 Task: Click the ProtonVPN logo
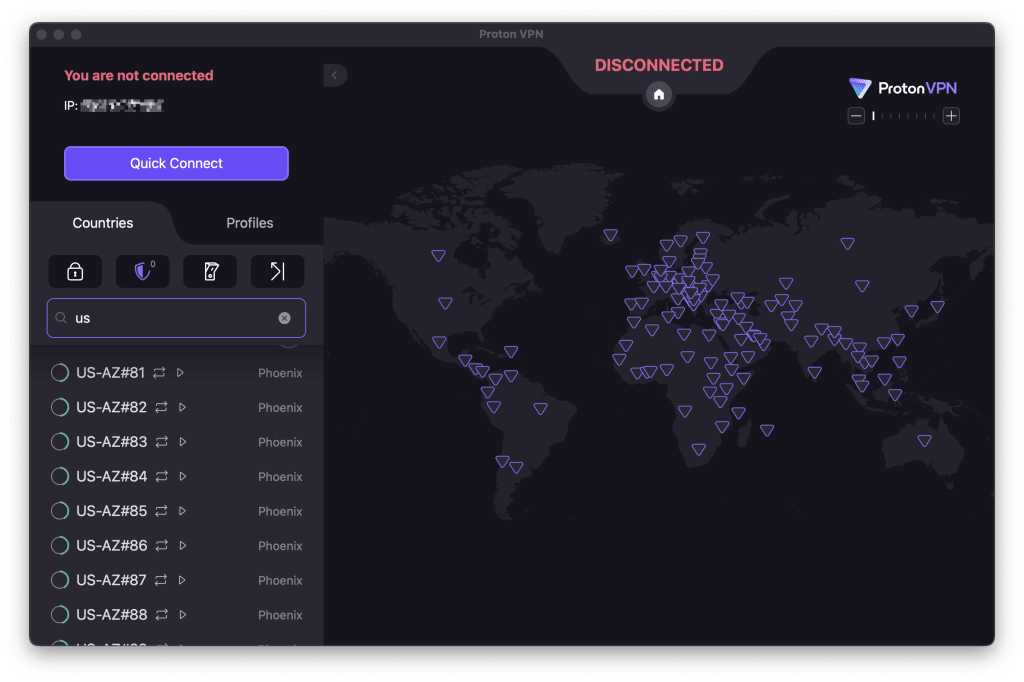pyautogui.click(x=903, y=88)
